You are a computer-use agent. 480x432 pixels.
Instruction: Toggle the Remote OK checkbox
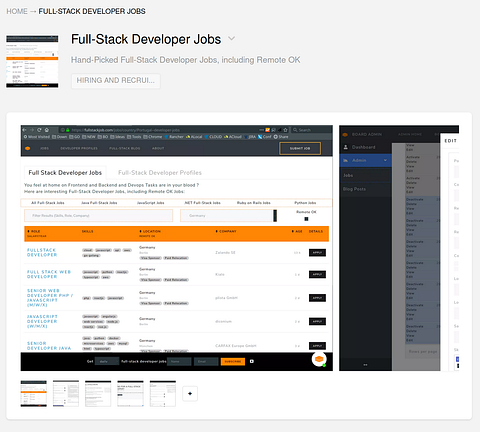pyautogui.click(x=306, y=219)
